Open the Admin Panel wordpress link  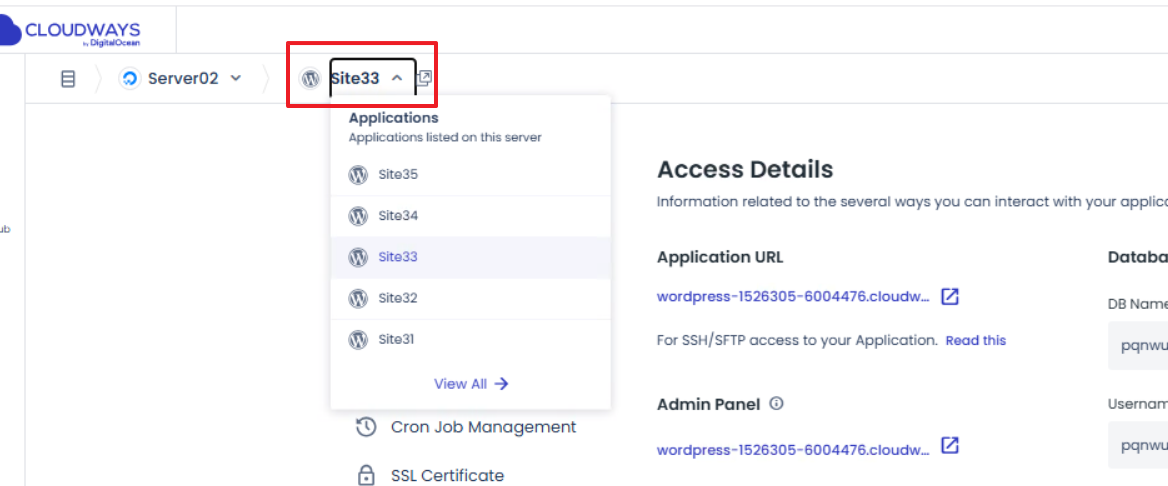click(793, 450)
